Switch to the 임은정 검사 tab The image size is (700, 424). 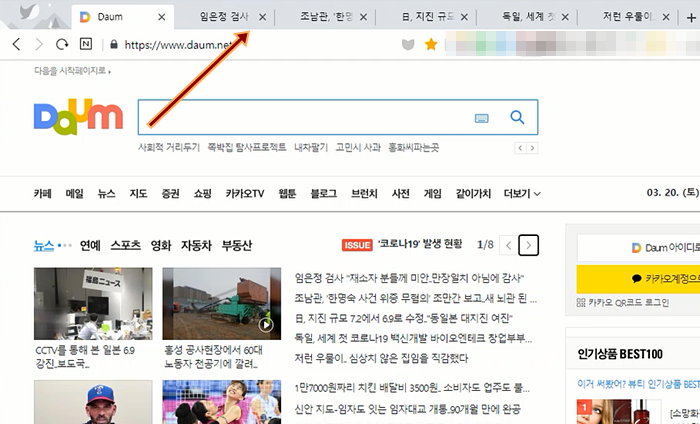pos(223,17)
